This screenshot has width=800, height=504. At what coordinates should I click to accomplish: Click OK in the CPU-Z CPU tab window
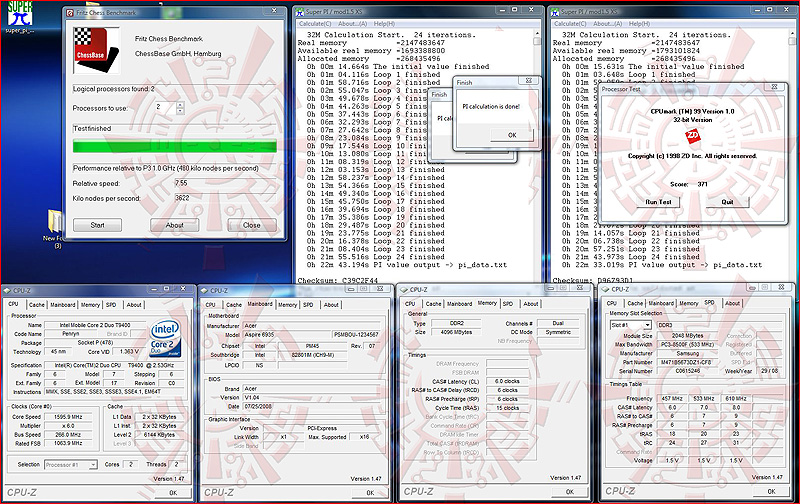(173, 493)
